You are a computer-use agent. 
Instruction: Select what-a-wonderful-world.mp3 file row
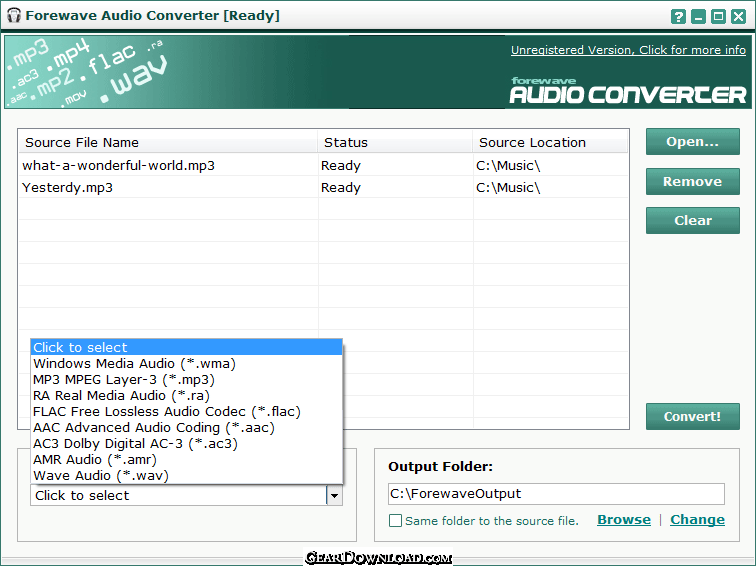point(324,165)
